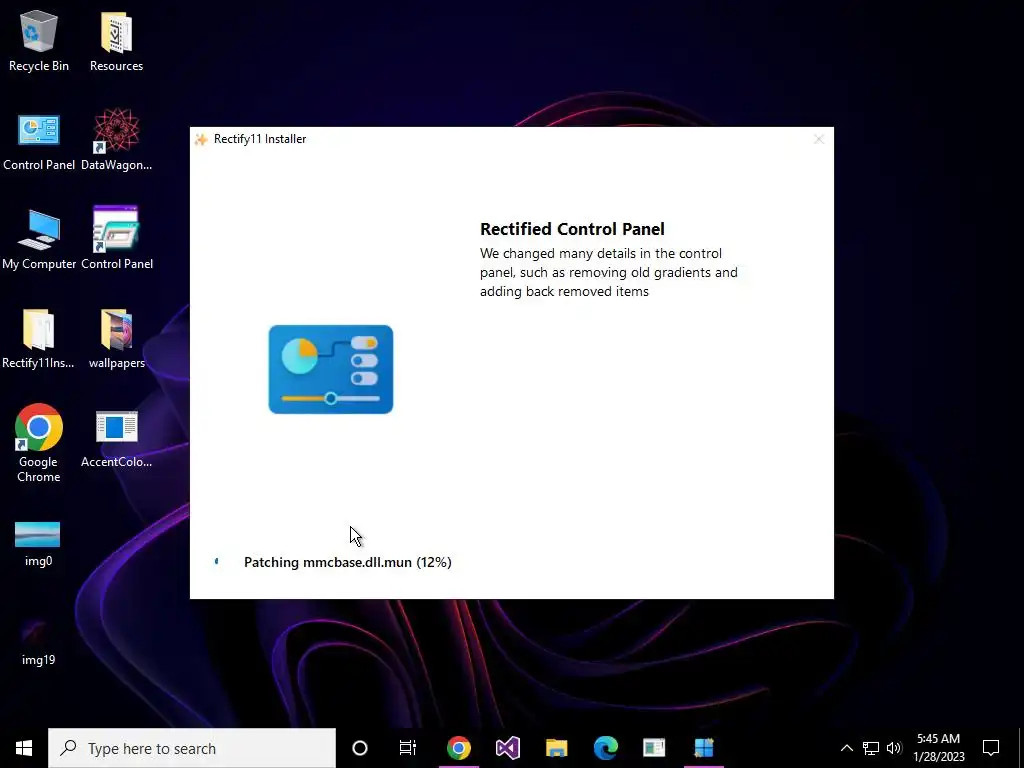Screen dimensions: 1024x768
Task: Select the AccentColo... desktop icon
Action: click(116, 439)
